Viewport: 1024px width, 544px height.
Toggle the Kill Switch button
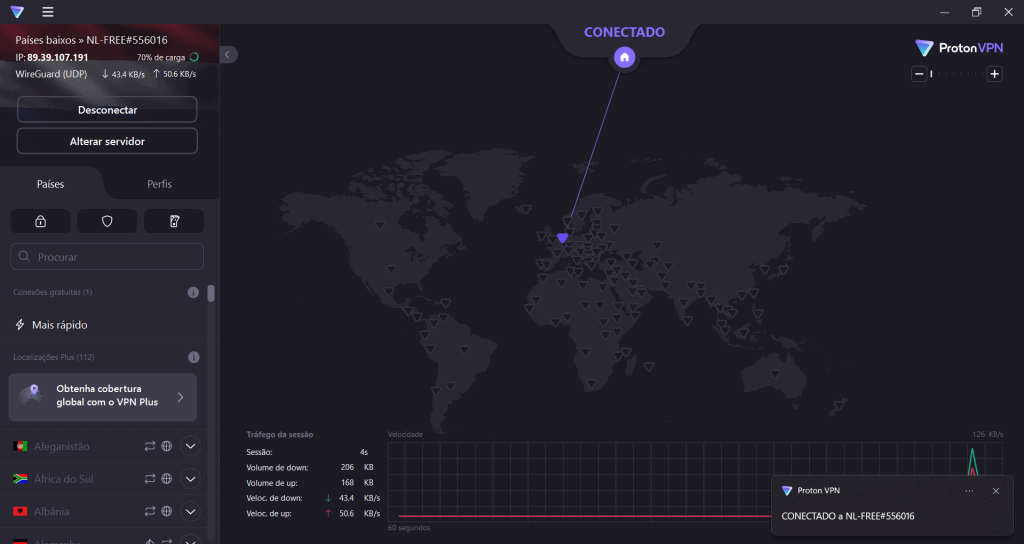[x=174, y=221]
